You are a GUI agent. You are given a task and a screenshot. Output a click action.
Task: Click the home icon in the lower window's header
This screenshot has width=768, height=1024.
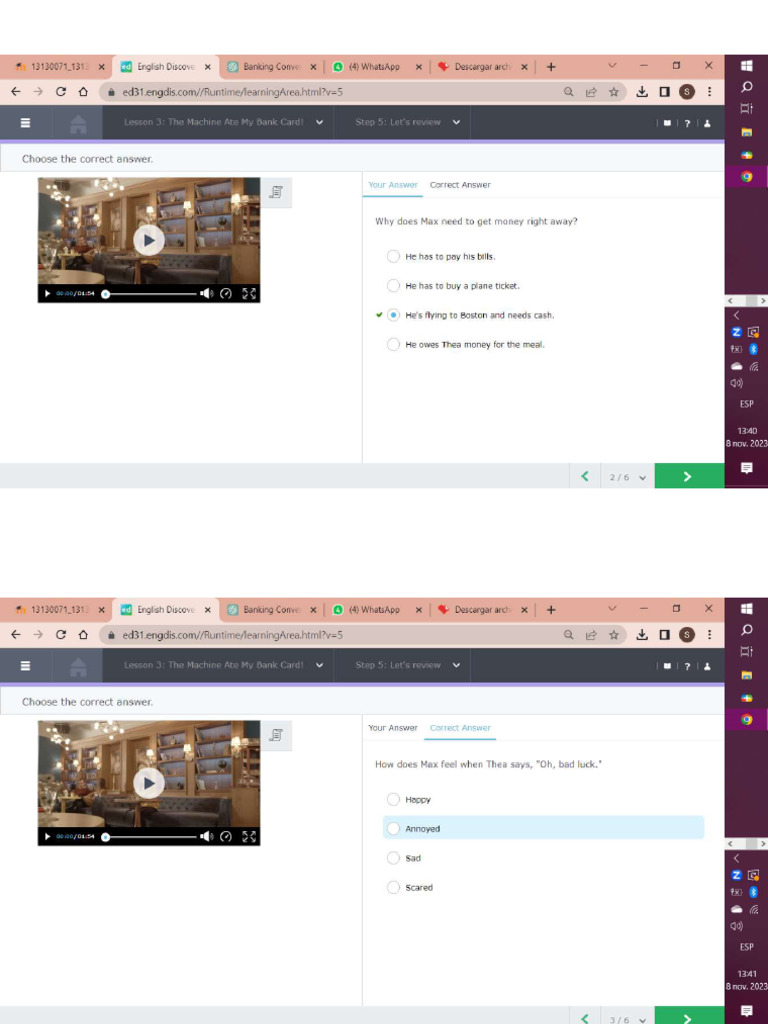pyautogui.click(x=78, y=666)
